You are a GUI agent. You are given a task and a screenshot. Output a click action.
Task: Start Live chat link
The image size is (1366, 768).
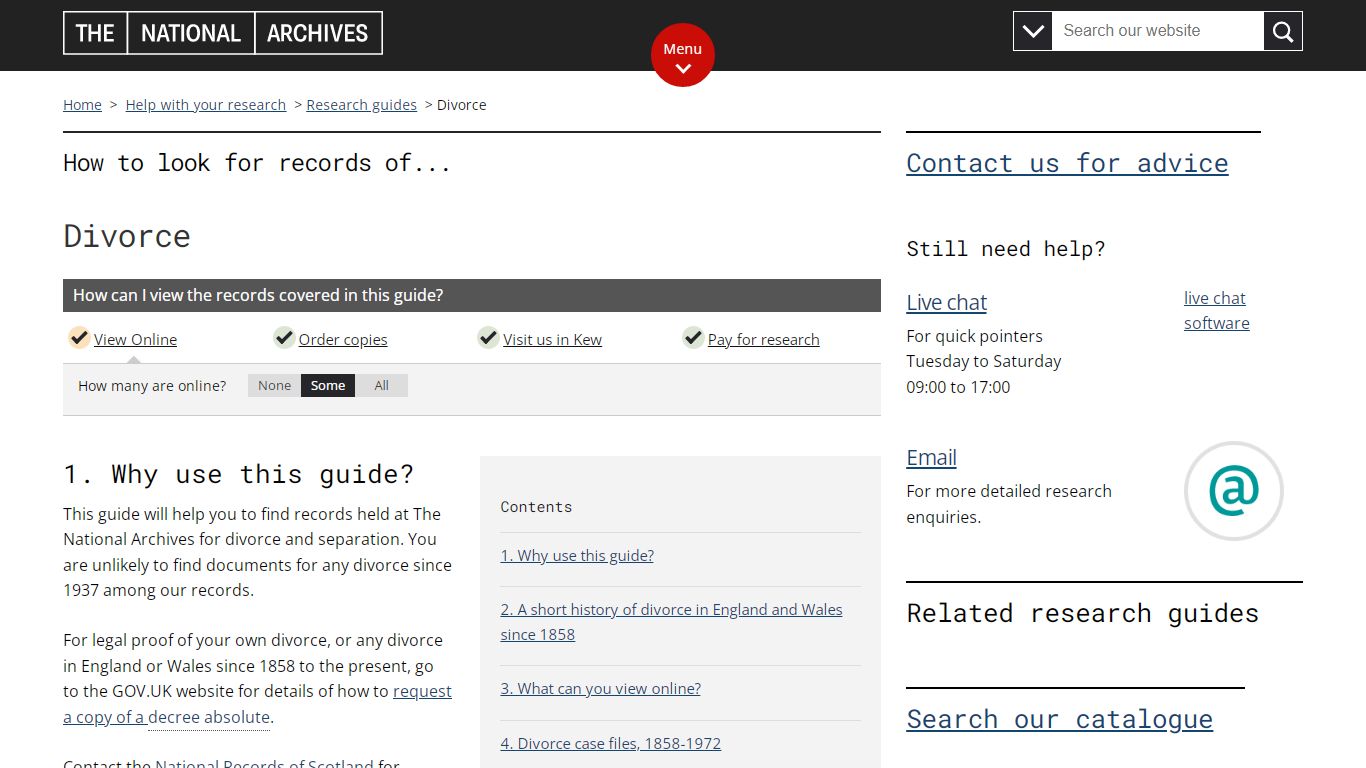point(946,302)
